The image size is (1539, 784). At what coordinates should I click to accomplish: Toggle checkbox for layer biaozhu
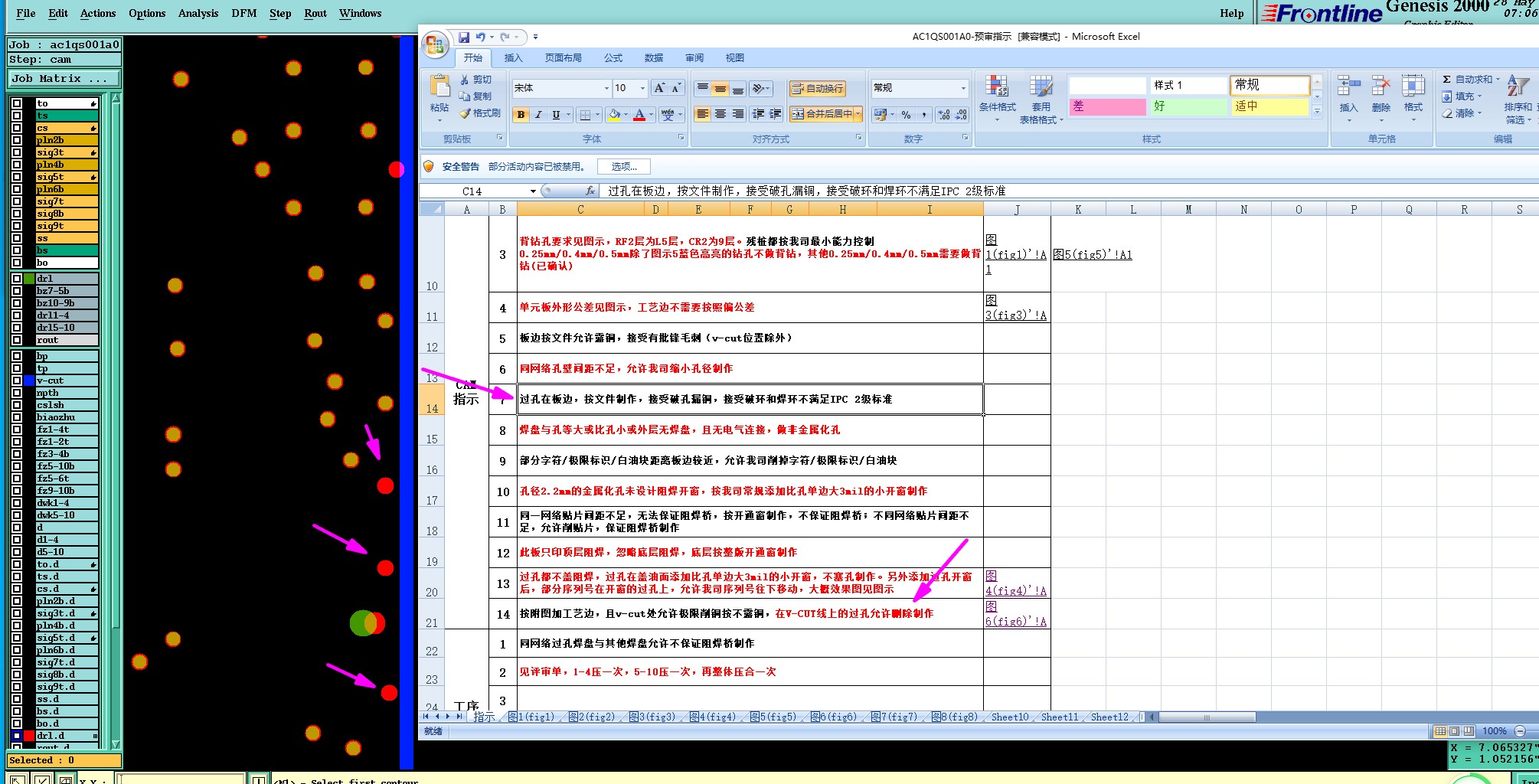pyautogui.click(x=17, y=417)
